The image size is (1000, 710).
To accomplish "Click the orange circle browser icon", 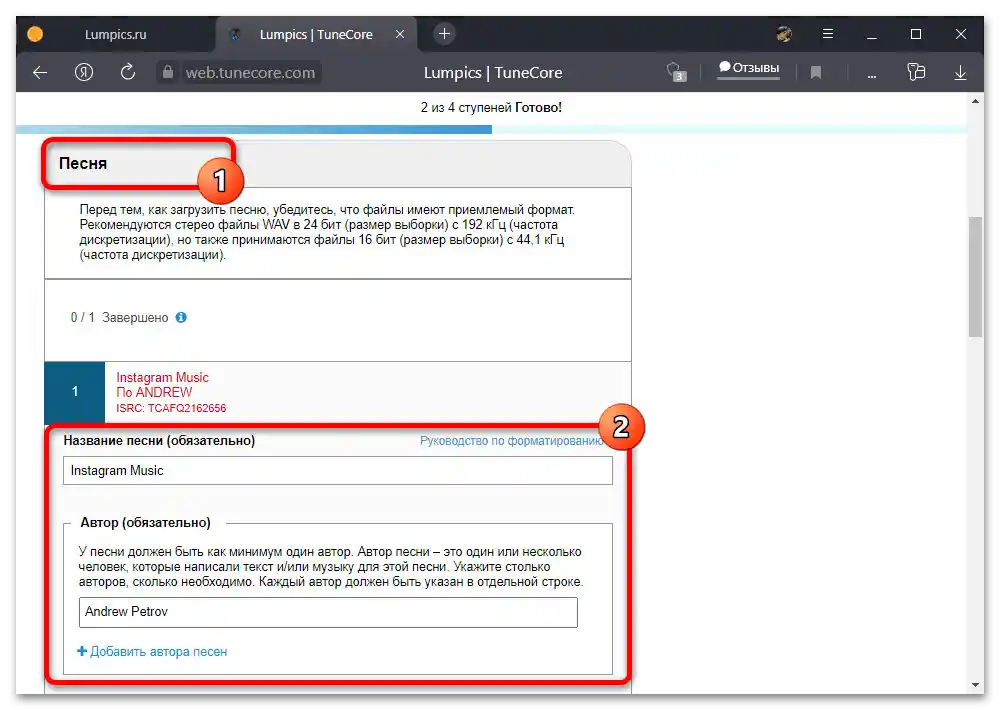I will tap(35, 34).
